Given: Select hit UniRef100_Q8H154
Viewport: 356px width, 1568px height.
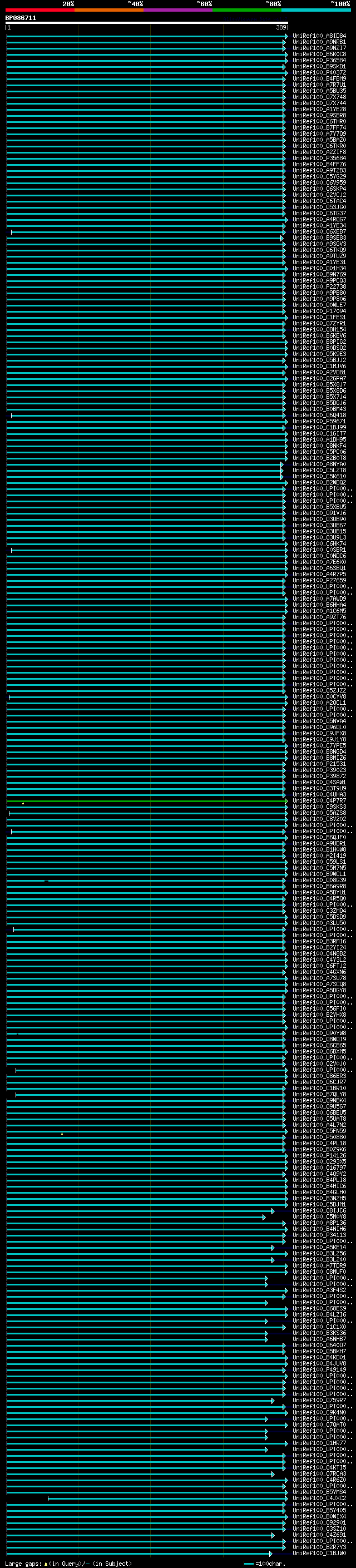Looking at the screenshot, I should pos(319,329).
